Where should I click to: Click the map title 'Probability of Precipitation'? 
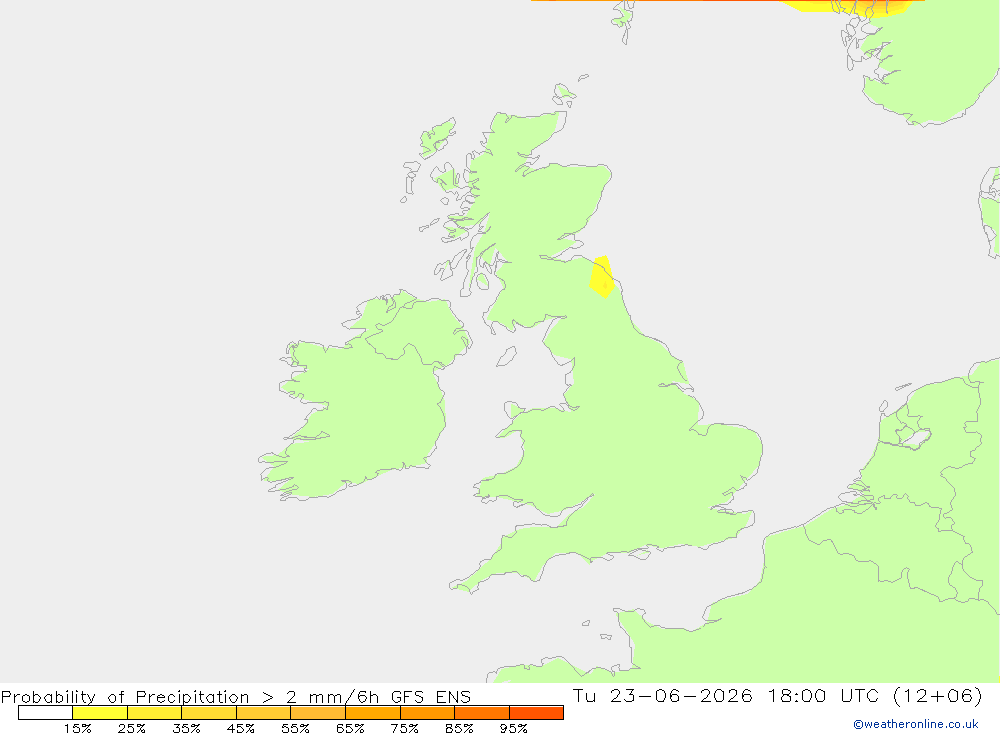pos(125,697)
